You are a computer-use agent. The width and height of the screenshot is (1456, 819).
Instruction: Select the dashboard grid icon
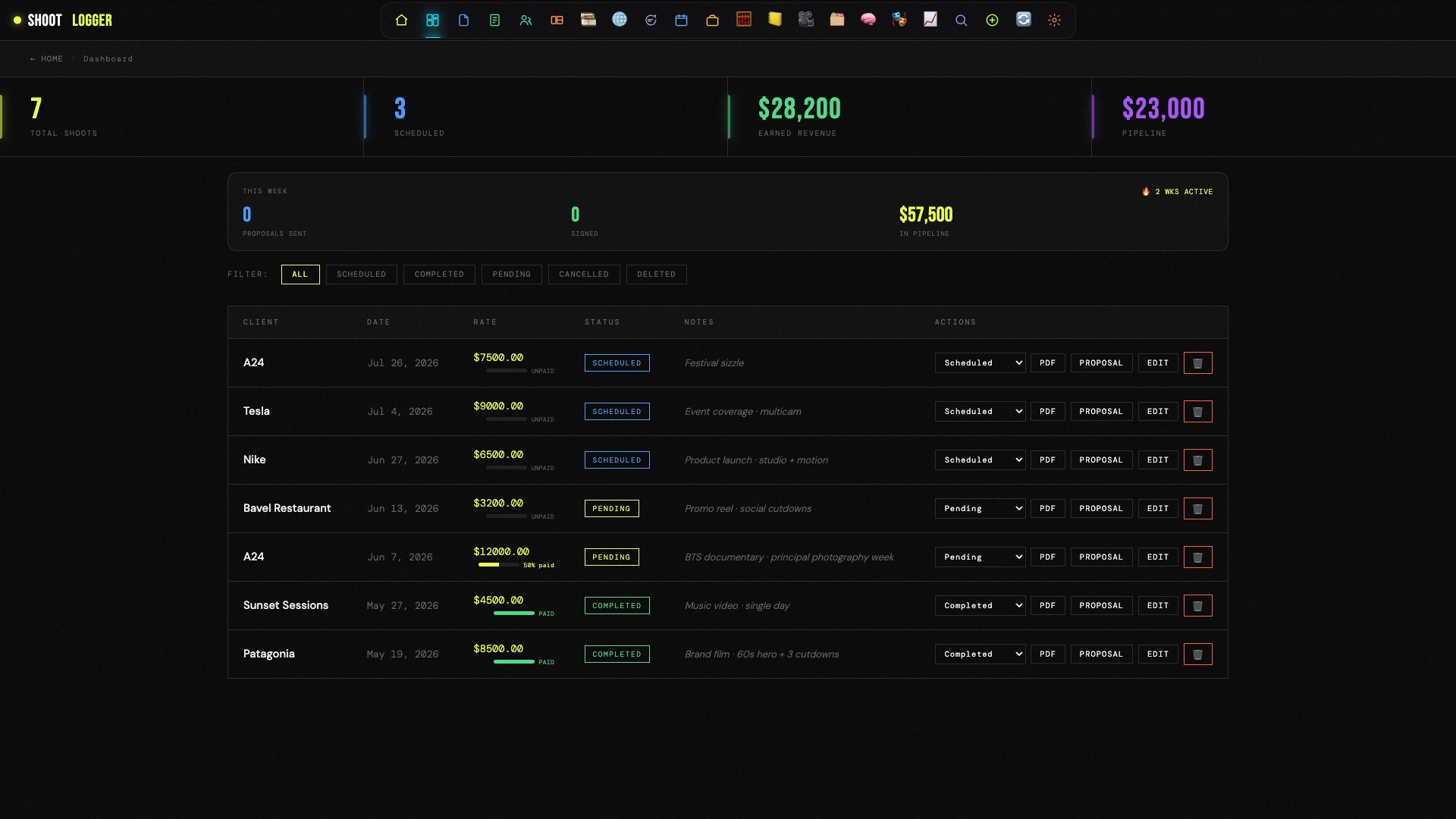(432, 20)
